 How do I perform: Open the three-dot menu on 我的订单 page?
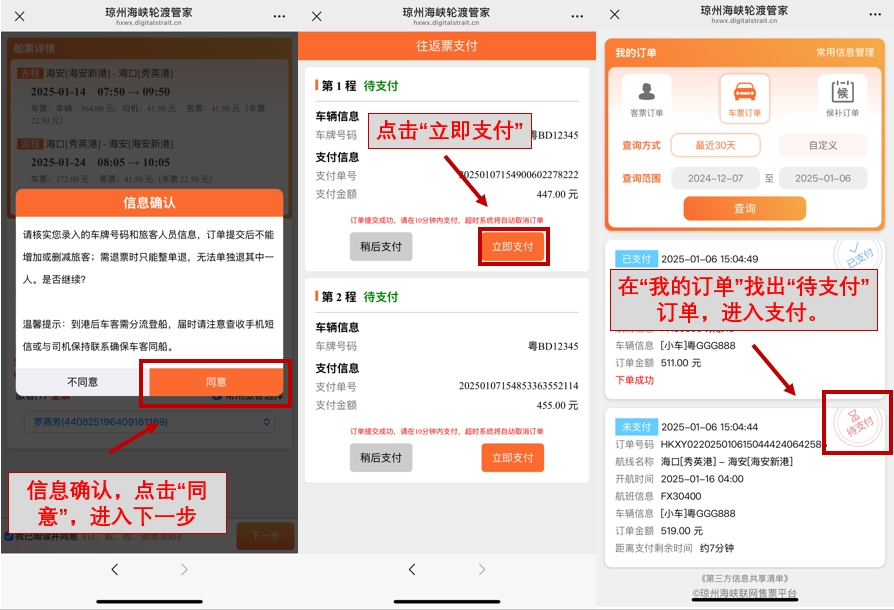(875, 16)
